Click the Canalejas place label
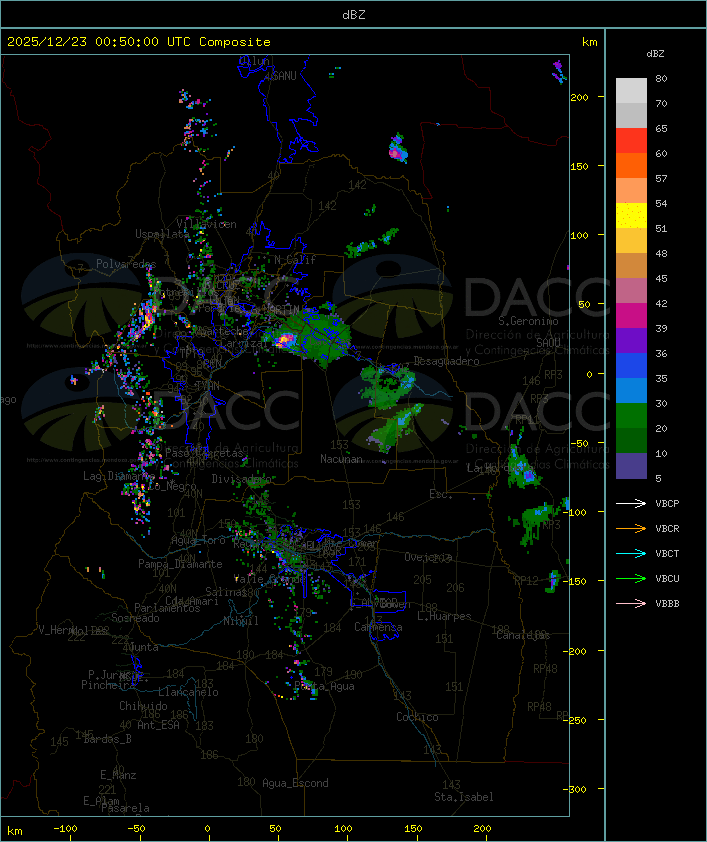707x842 pixels. click(523, 635)
